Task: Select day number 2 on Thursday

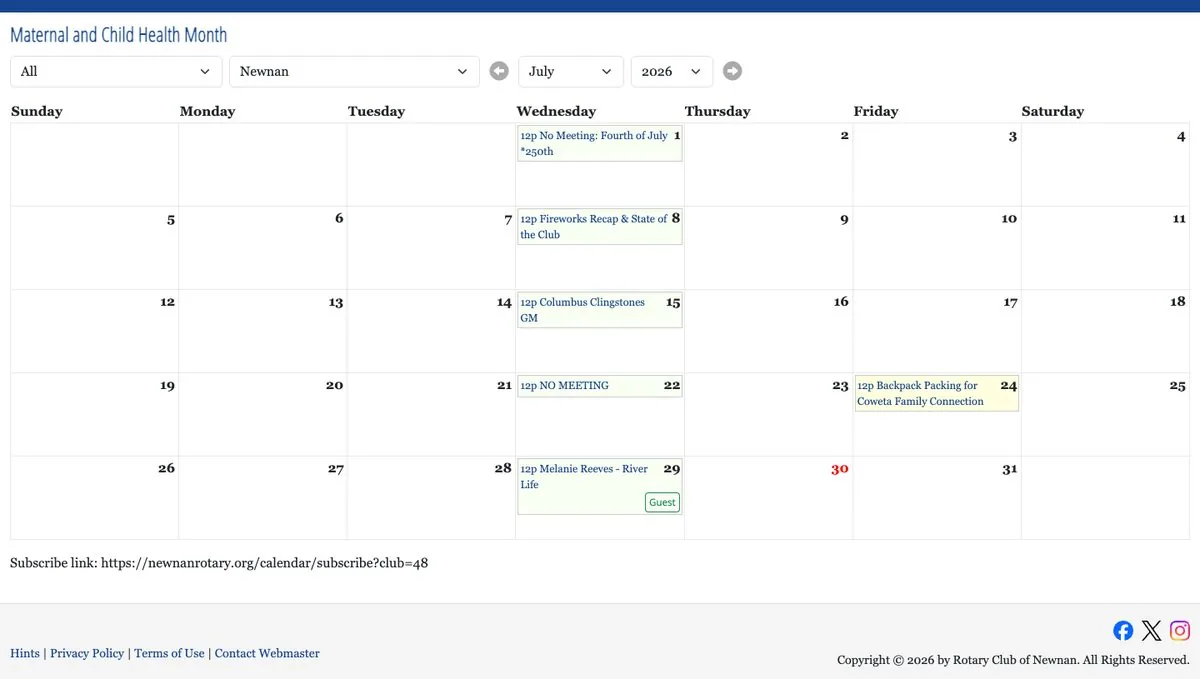Action: [844, 136]
